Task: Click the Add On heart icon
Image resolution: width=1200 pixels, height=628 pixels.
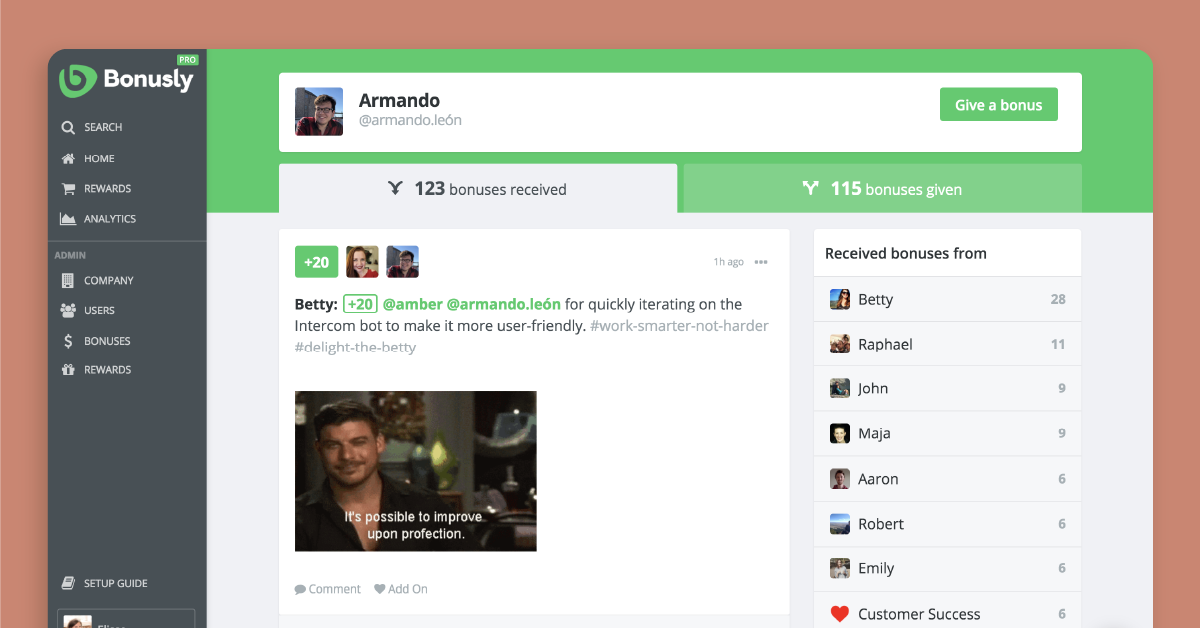Action: 380,589
